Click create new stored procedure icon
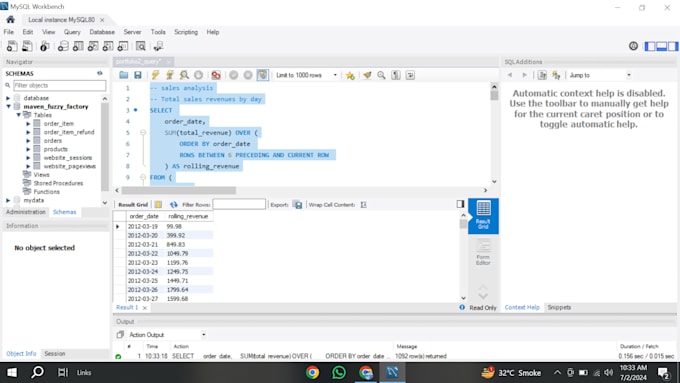Screen dimensions: 680x383 point(108,46)
